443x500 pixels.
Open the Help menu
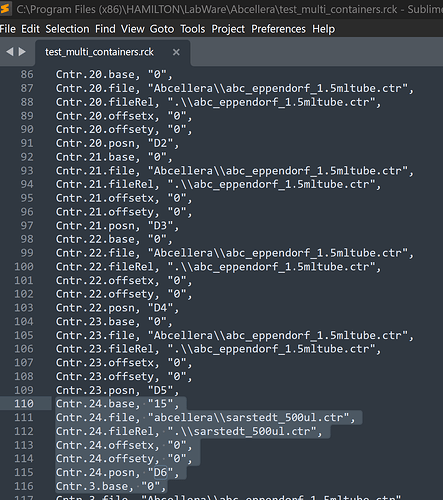pos(323,29)
